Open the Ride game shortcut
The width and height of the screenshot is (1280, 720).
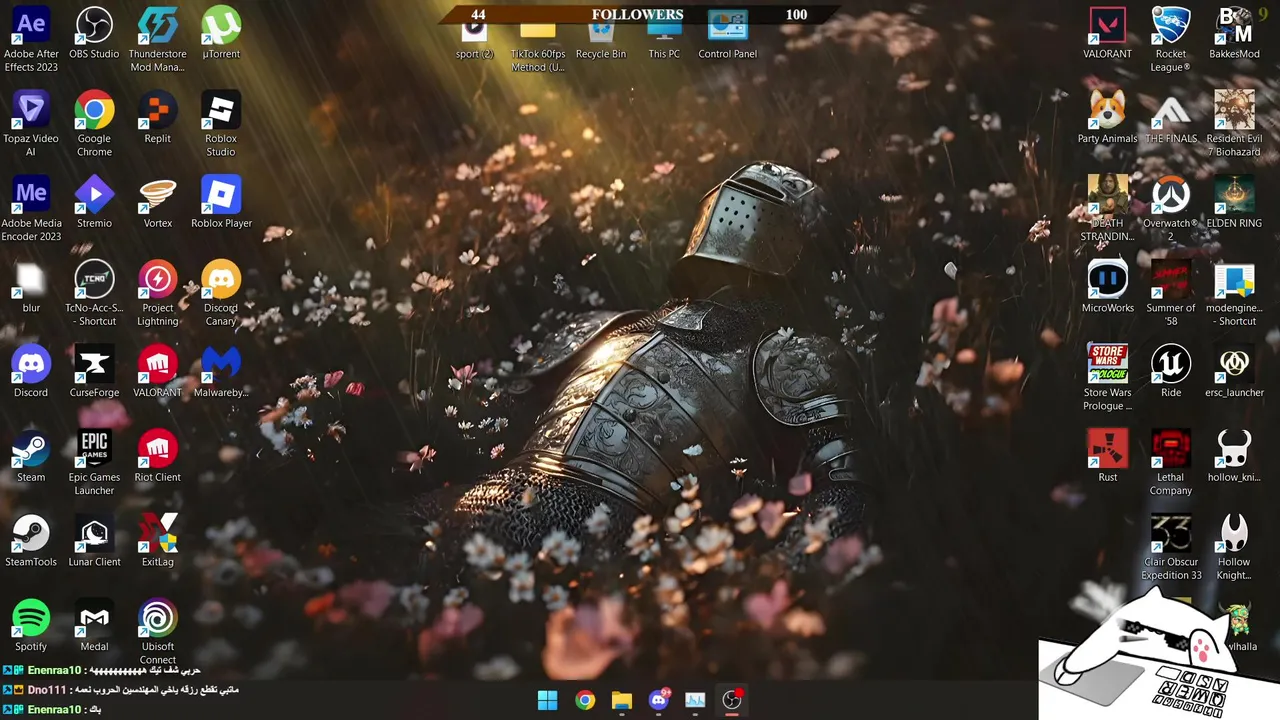pyautogui.click(x=1171, y=364)
